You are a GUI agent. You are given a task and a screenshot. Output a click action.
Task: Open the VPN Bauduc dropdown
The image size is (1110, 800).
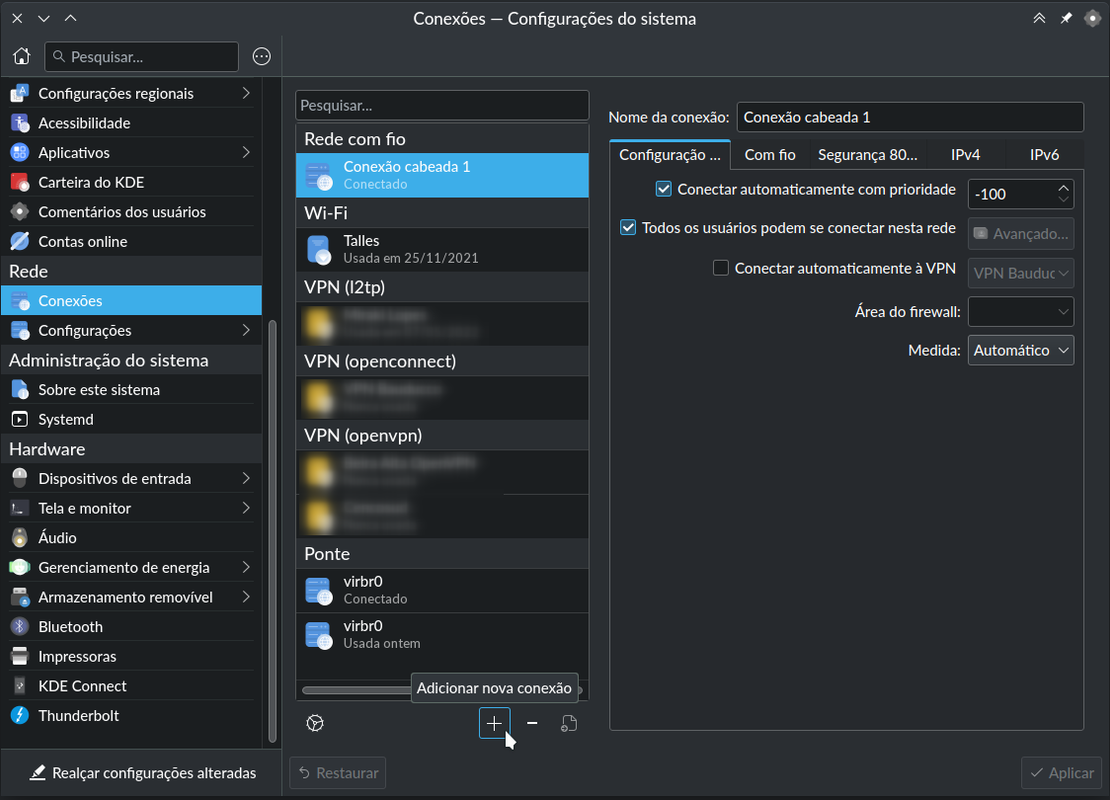tap(1021, 273)
